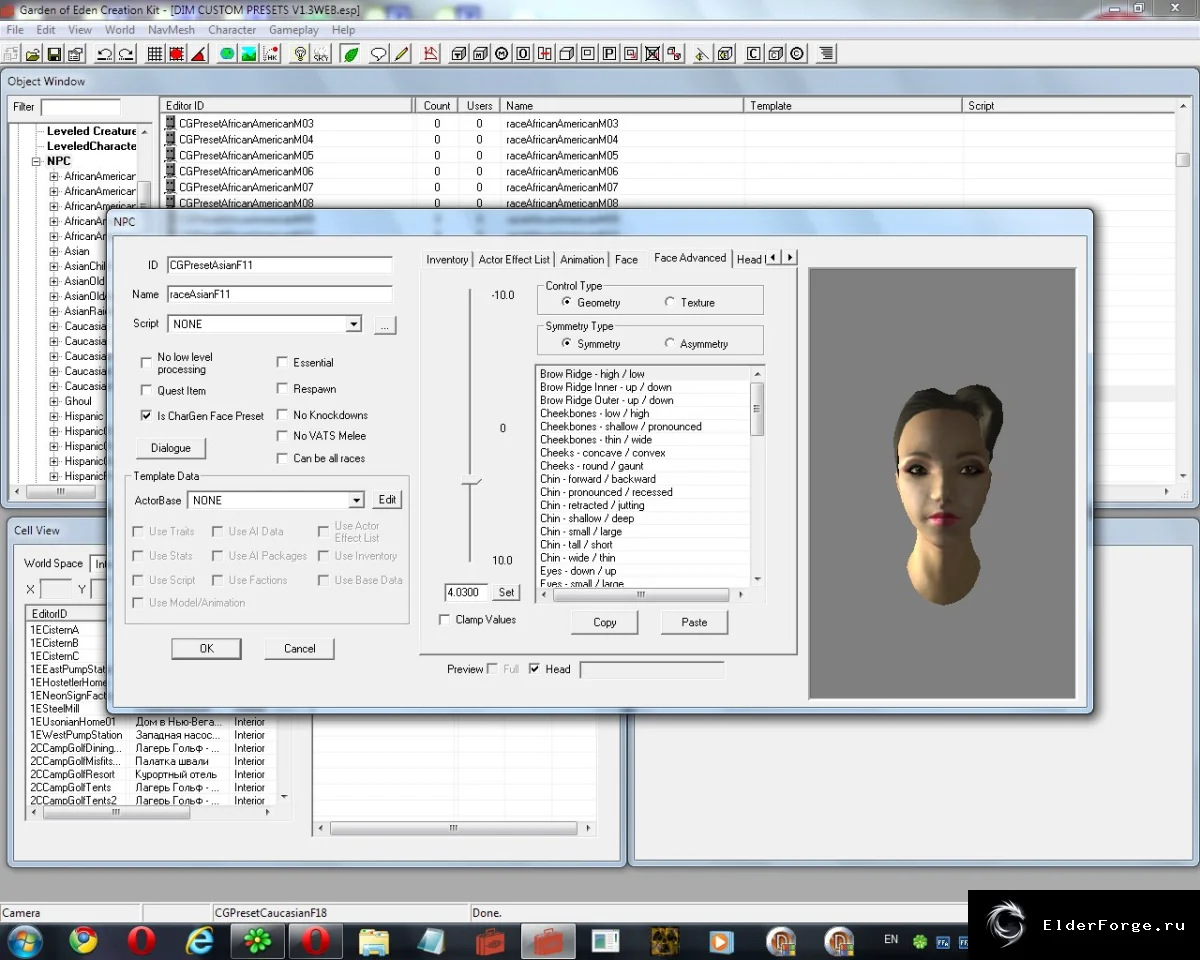Open Windows Explorer folder on taskbar
This screenshot has width=1200, height=960.
click(x=374, y=941)
